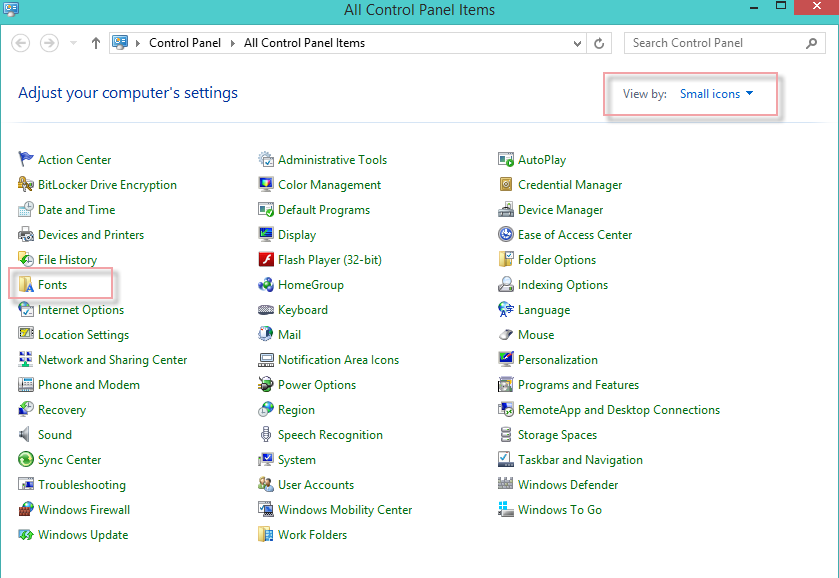Open the Windows To Go link
Image resolution: width=839 pixels, height=578 pixels.
(560, 509)
